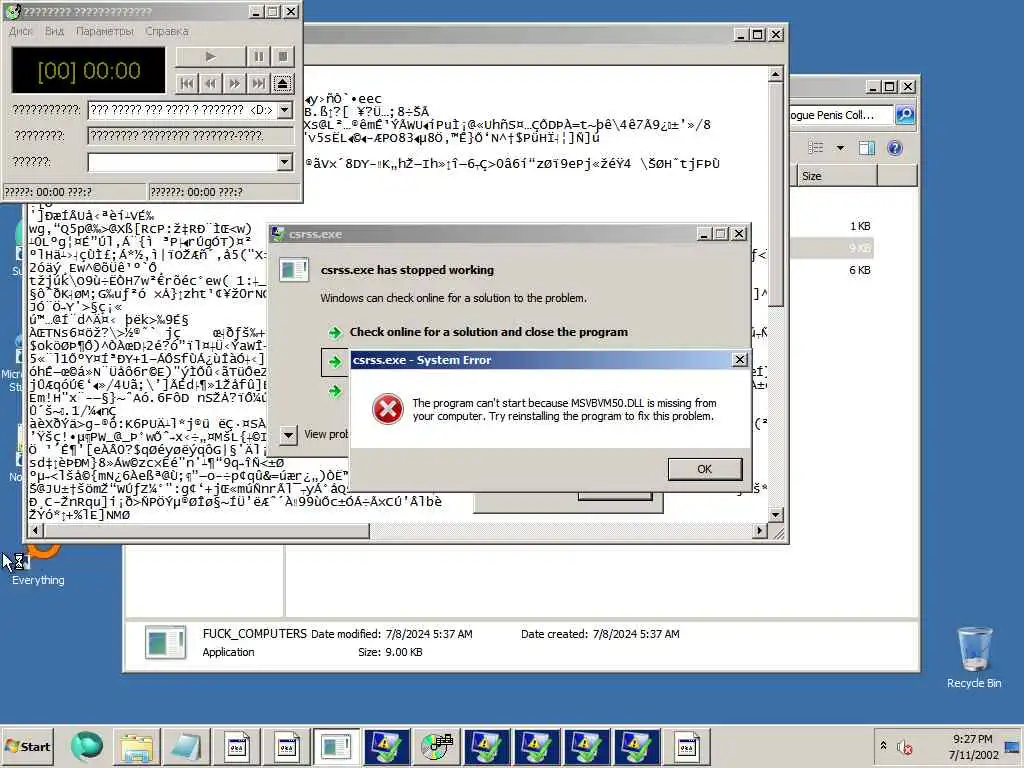Click the muted volume tray icon
The width and height of the screenshot is (1024, 768).
[904, 746]
